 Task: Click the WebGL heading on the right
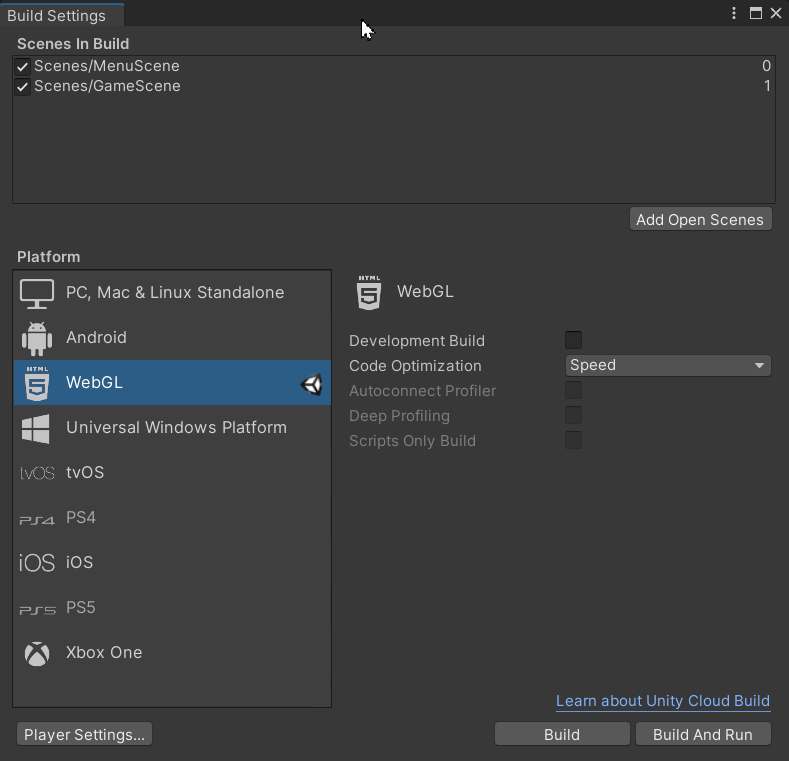click(x=425, y=291)
